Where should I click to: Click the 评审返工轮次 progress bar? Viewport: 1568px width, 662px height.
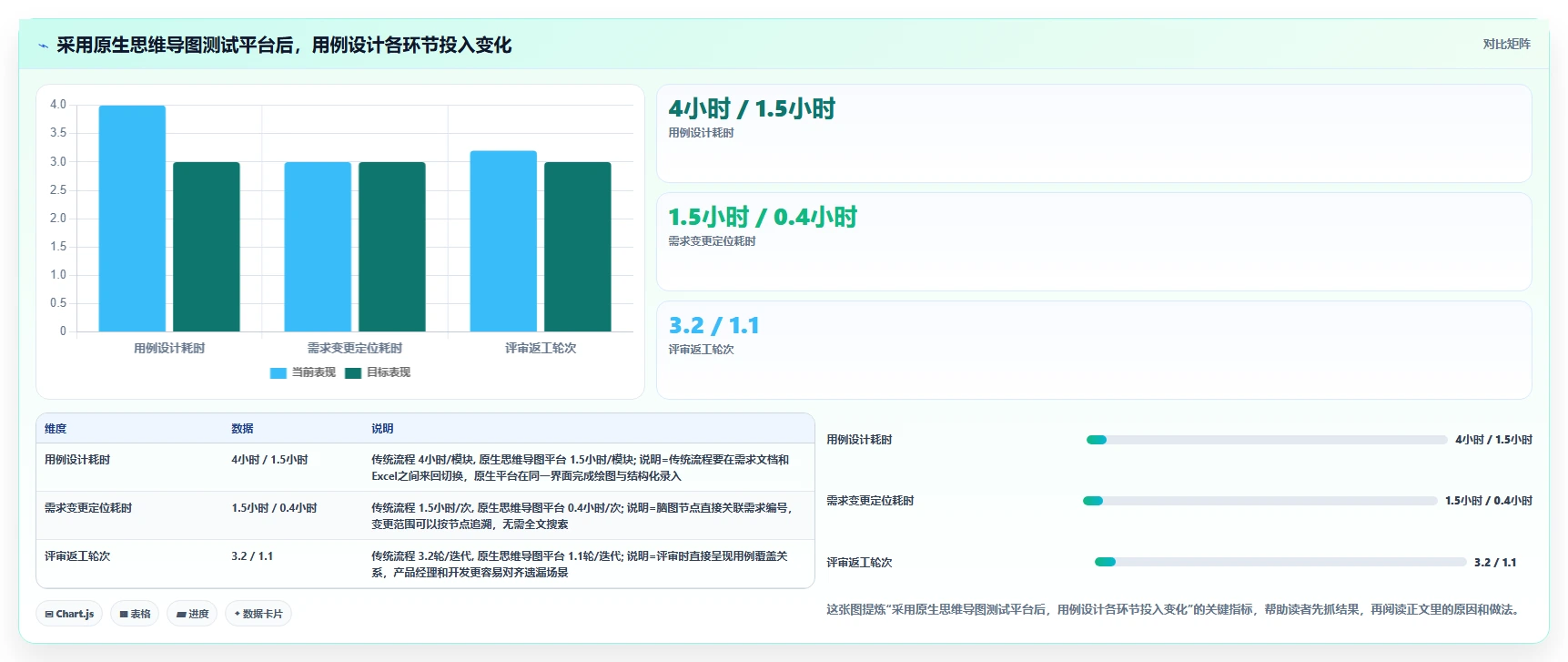(1280, 562)
